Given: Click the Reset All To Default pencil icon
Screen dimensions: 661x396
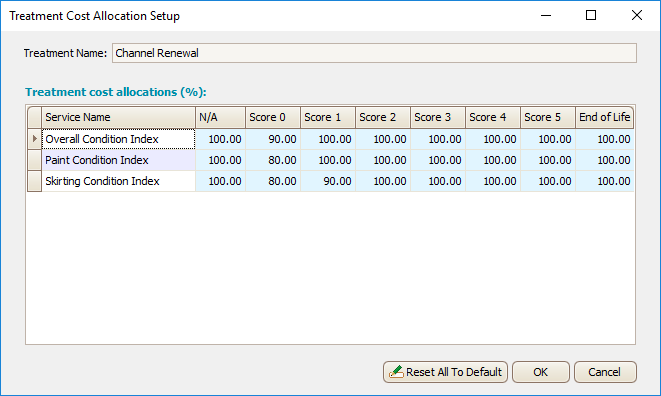Looking at the screenshot, I should click(x=396, y=372).
